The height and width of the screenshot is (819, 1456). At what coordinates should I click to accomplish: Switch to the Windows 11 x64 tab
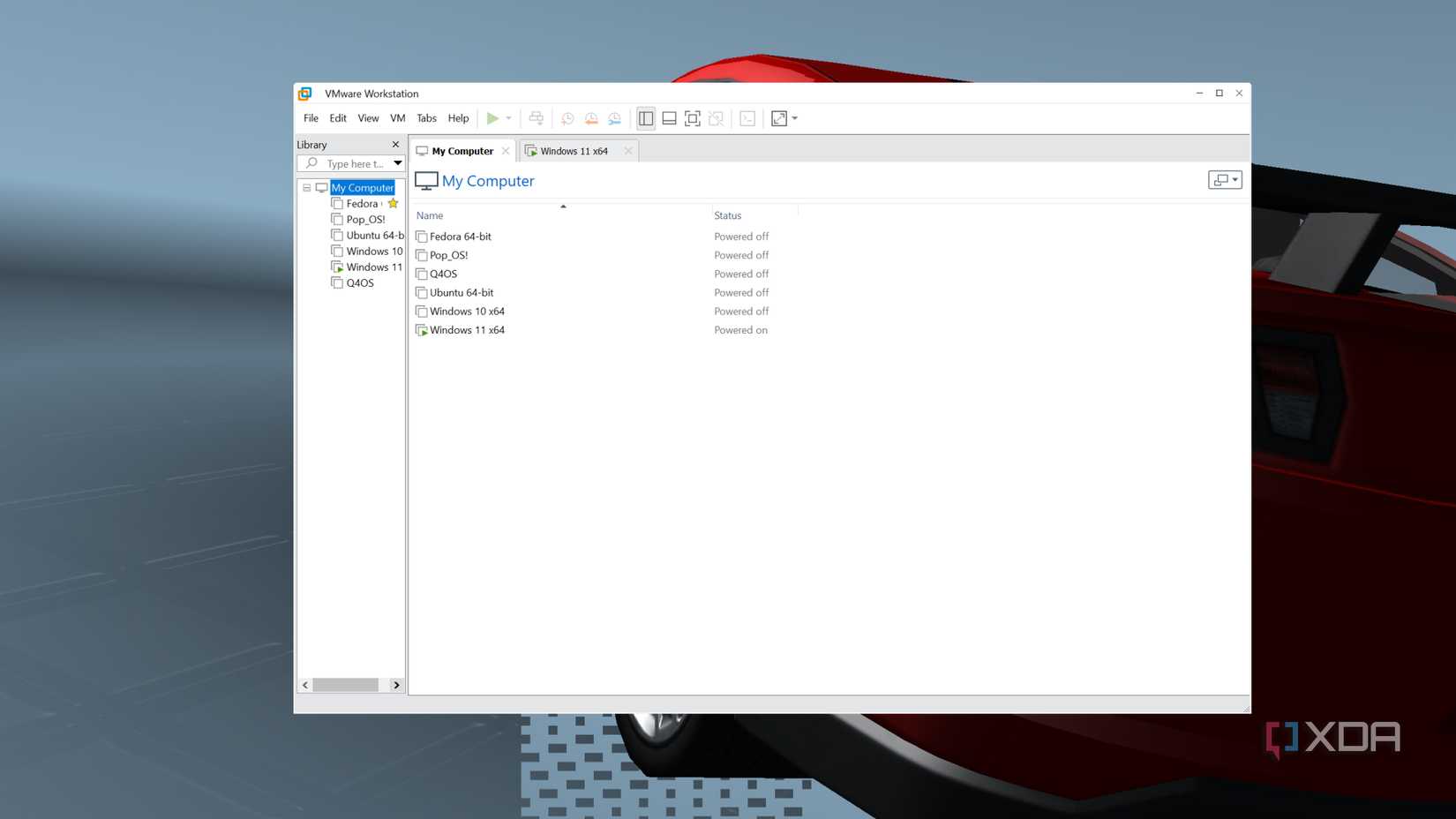(574, 150)
